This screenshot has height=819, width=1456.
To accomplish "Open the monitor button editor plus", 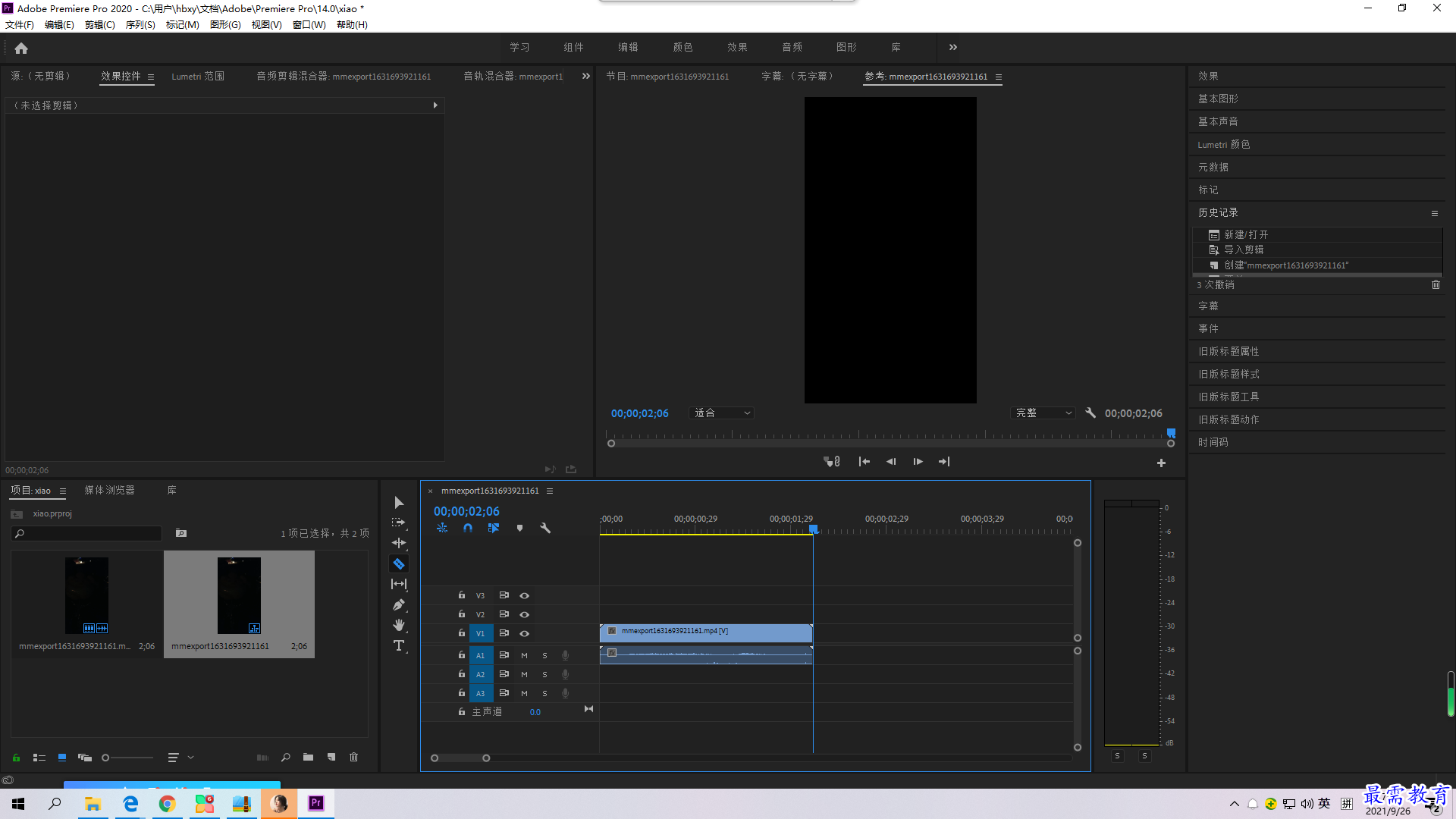I will point(1161,463).
